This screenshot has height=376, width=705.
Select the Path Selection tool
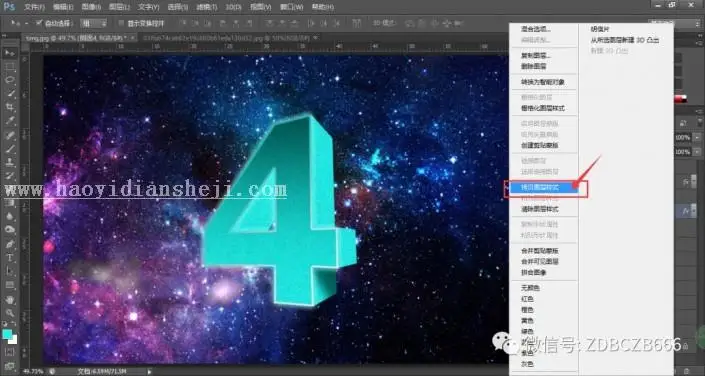9,272
